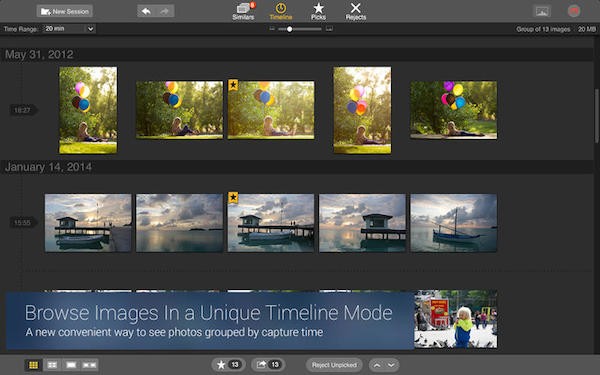The image size is (600, 375).
Task: Open the Time Range dropdown
Action: click(x=69, y=29)
